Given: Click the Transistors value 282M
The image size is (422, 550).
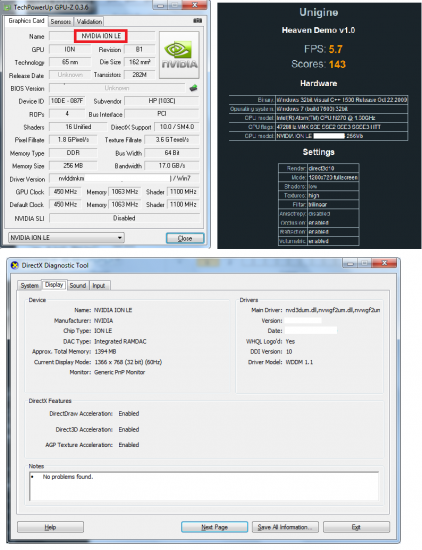Looking at the screenshot, I should 139,75.
